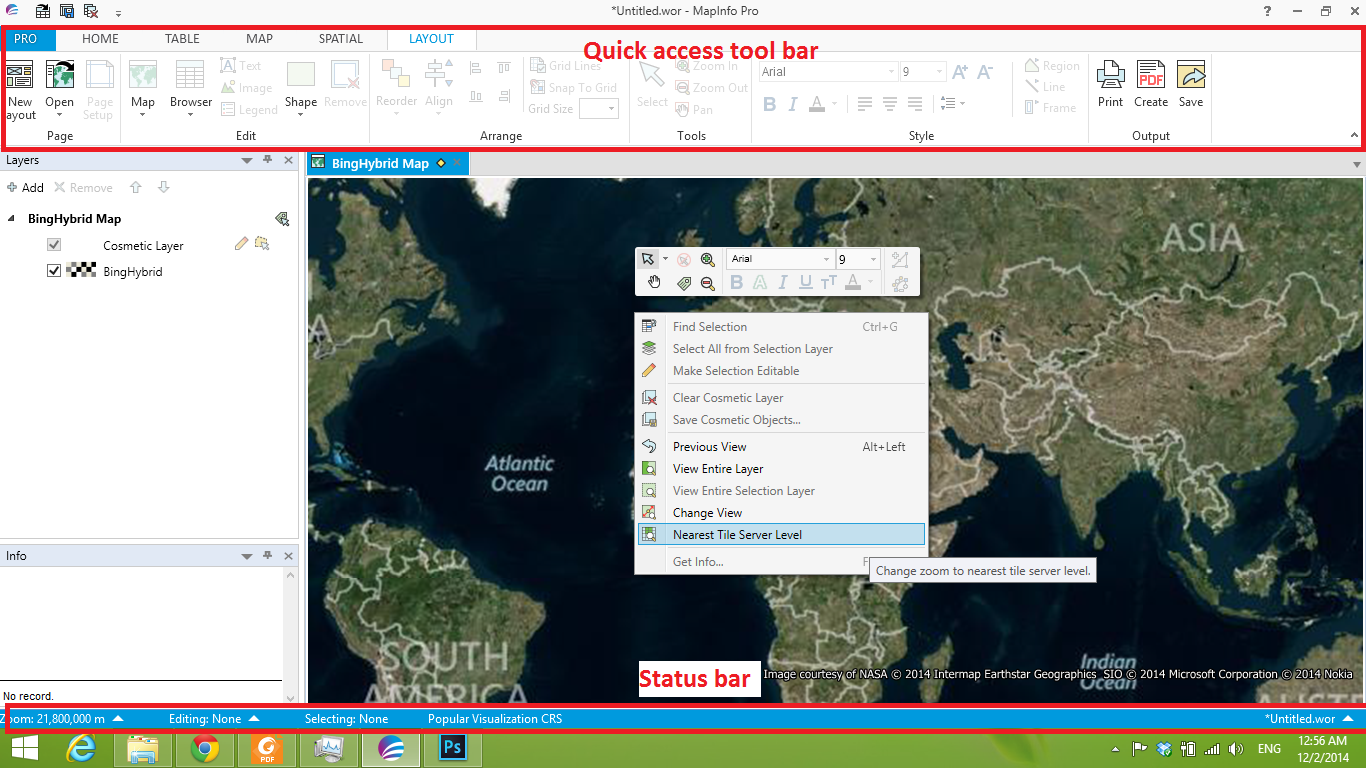Click Popular Visualization CRS in status bar
The width and height of the screenshot is (1366, 768).
pos(495,719)
